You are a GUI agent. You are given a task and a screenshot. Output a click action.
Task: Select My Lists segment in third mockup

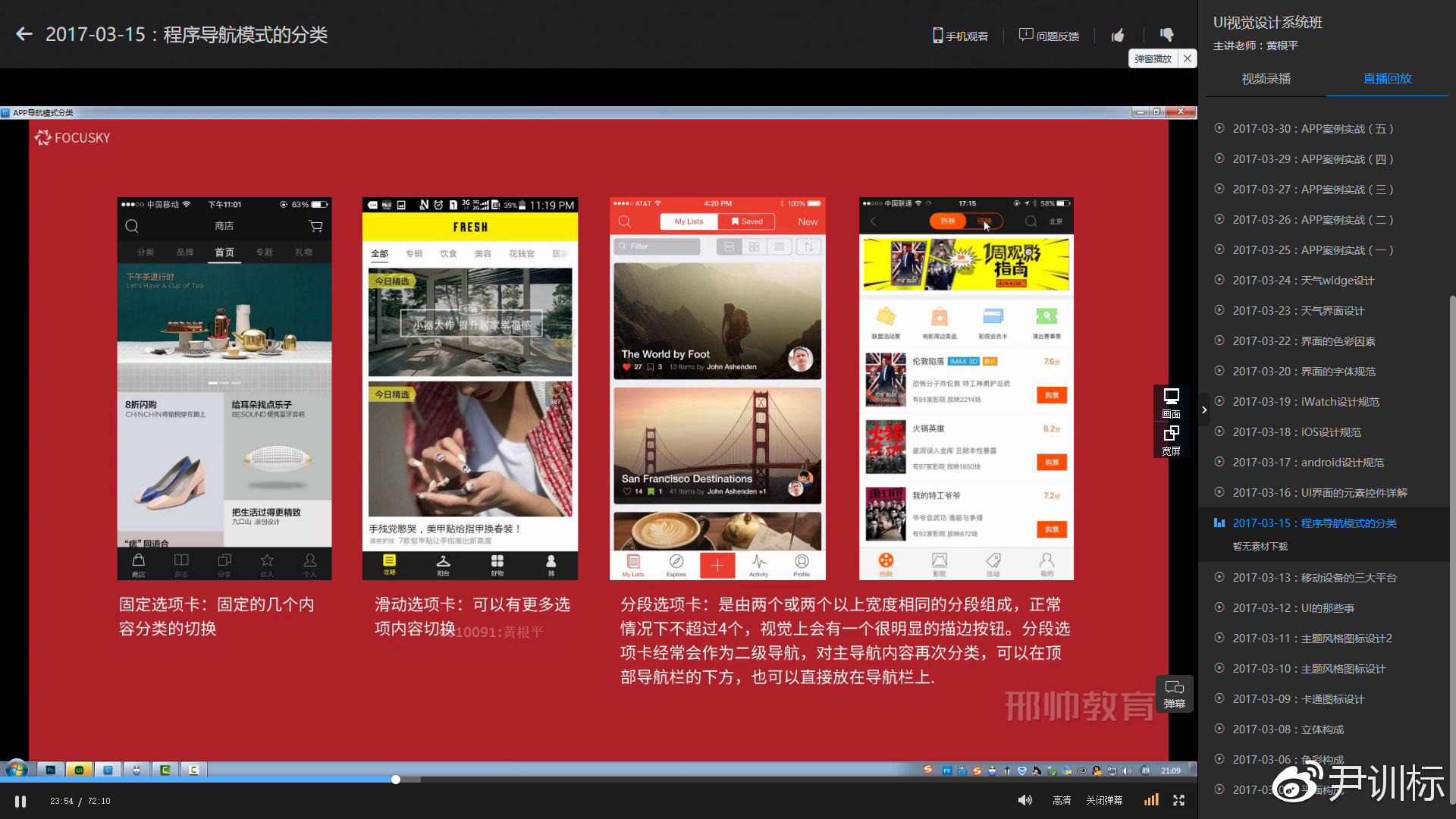pyautogui.click(x=689, y=221)
